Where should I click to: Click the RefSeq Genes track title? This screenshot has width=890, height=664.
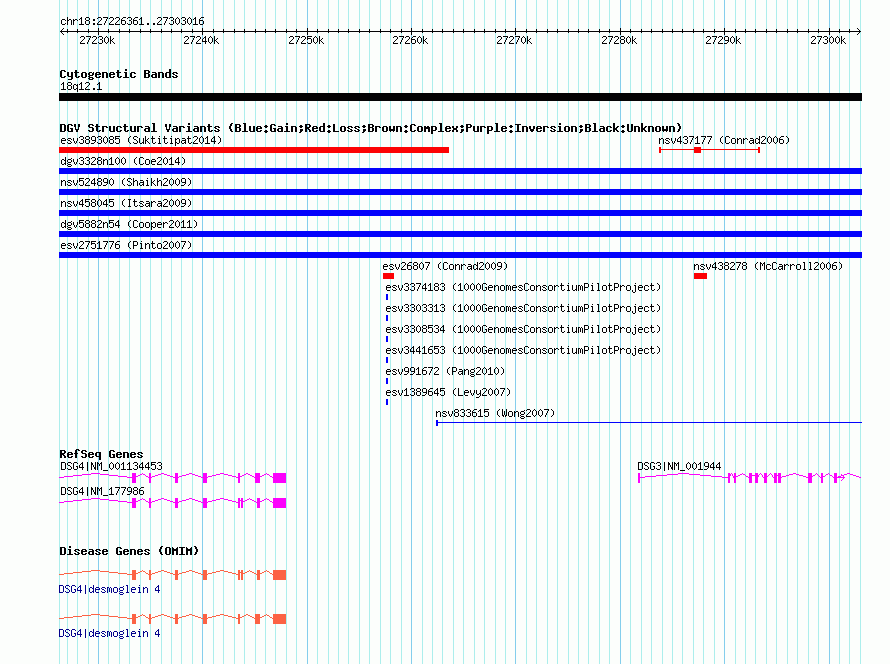click(101, 454)
